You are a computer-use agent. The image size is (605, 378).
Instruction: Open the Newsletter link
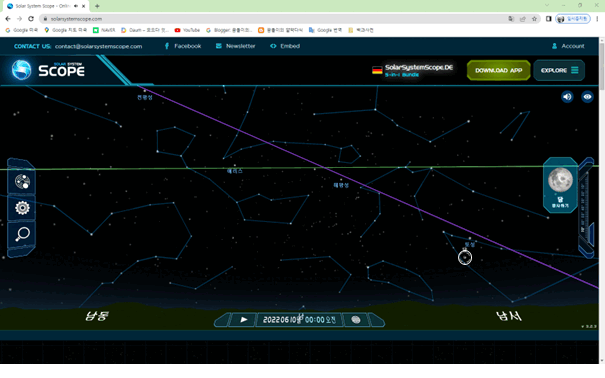point(235,46)
